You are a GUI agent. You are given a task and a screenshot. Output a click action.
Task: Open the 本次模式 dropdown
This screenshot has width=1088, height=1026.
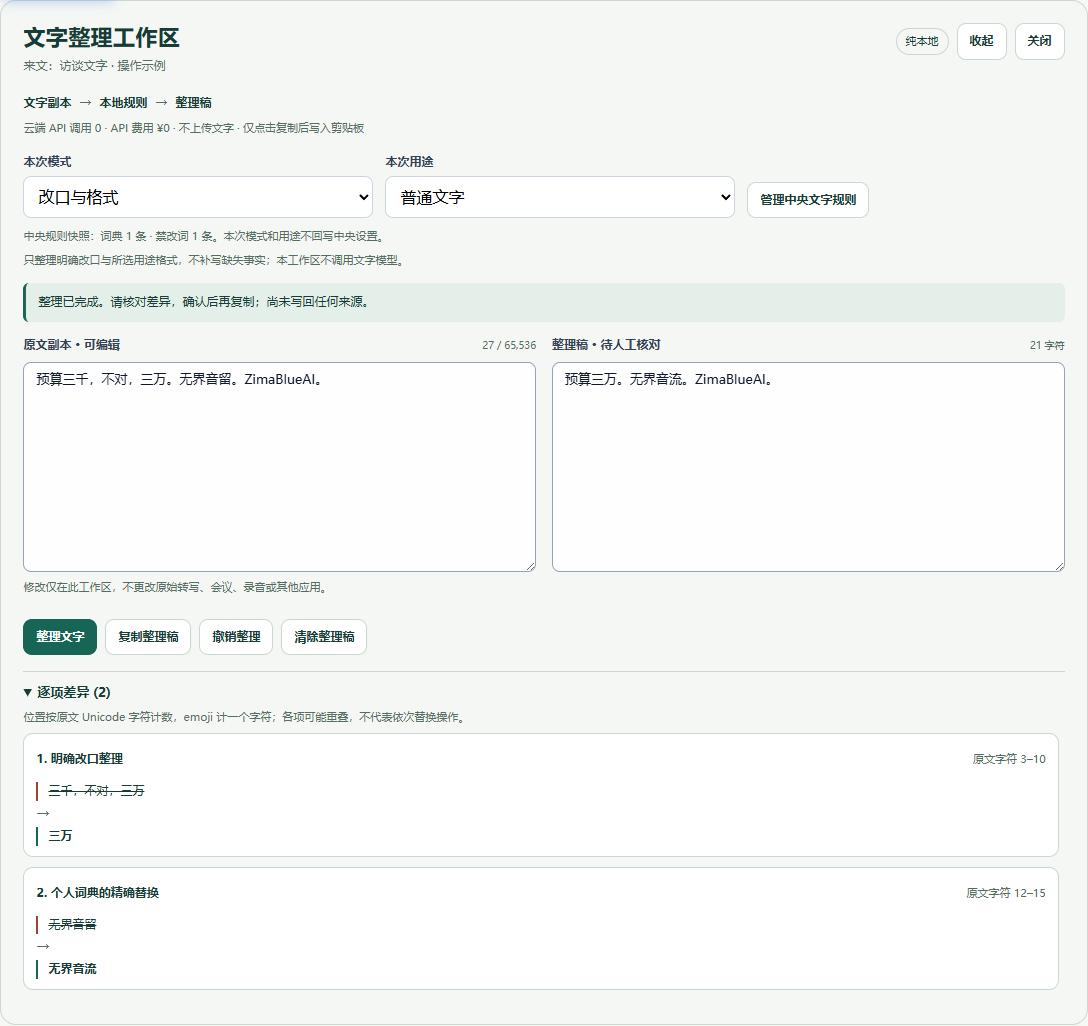point(198,197)
